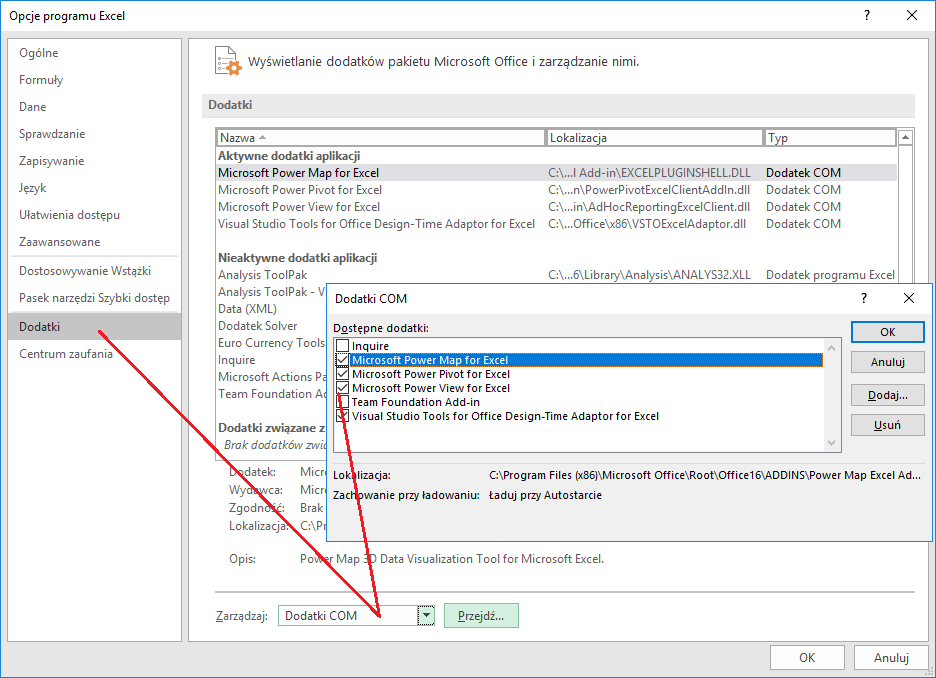Click OK in the Dodatki COM dialog
936x678 pixels.
[888, 332]
